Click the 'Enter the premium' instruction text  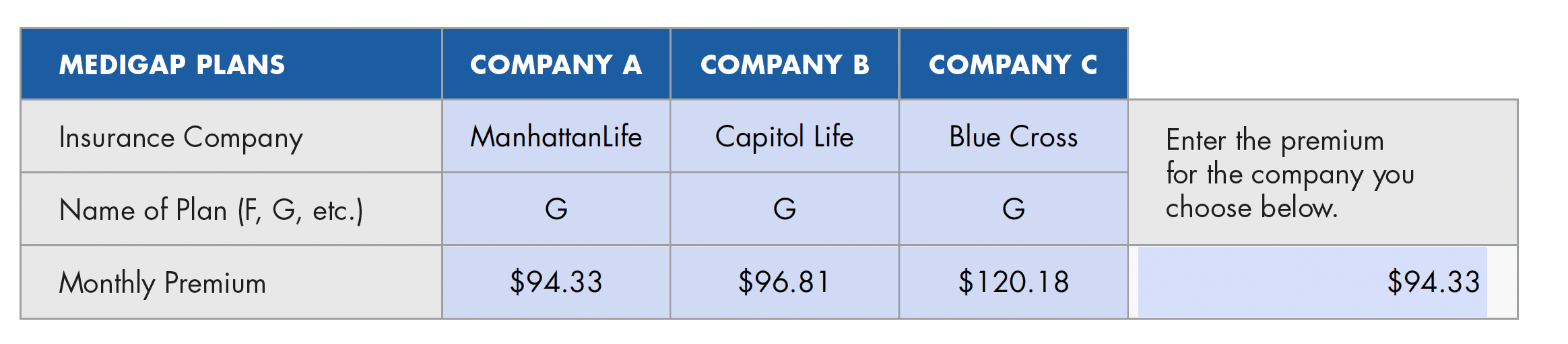1275,140
